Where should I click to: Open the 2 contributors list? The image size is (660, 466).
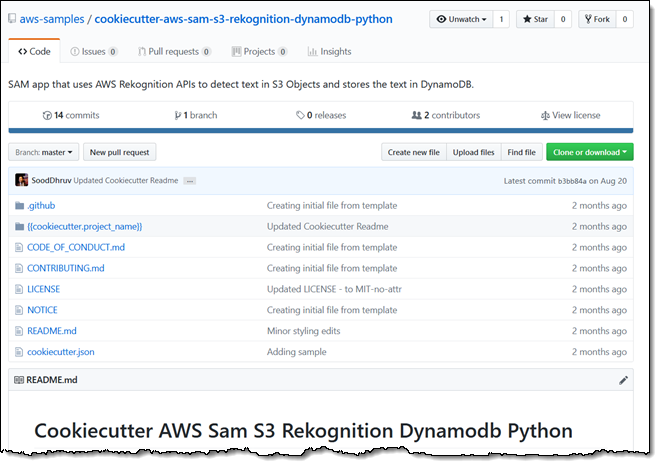[445, 115]
